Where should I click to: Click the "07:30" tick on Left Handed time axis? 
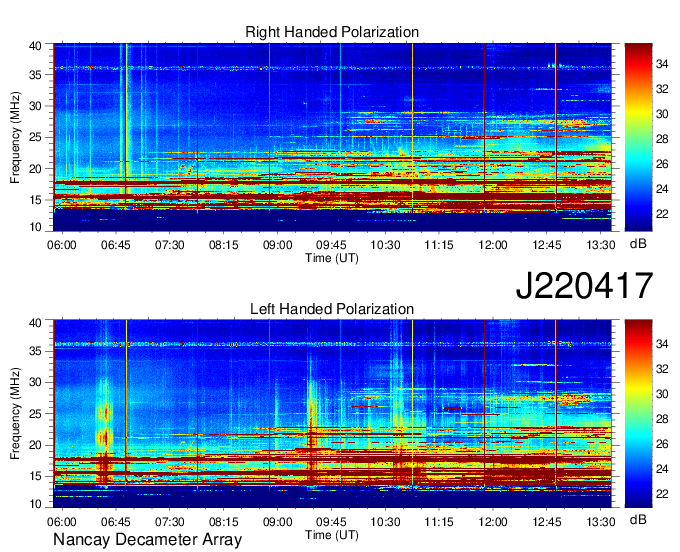point(170,522)
